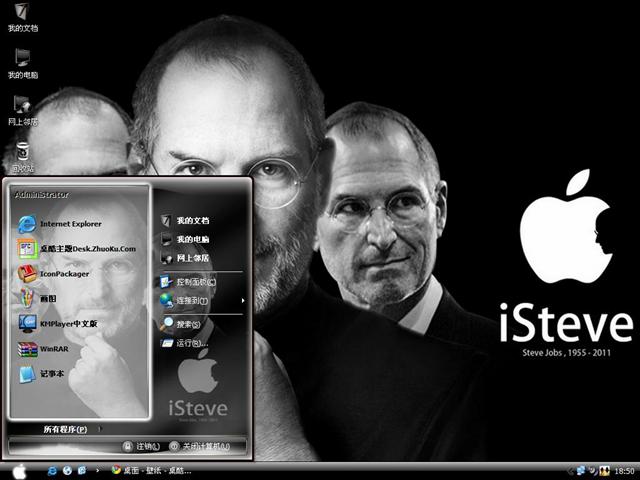Open the 我的电脑 desktop icon

(23, 64)
